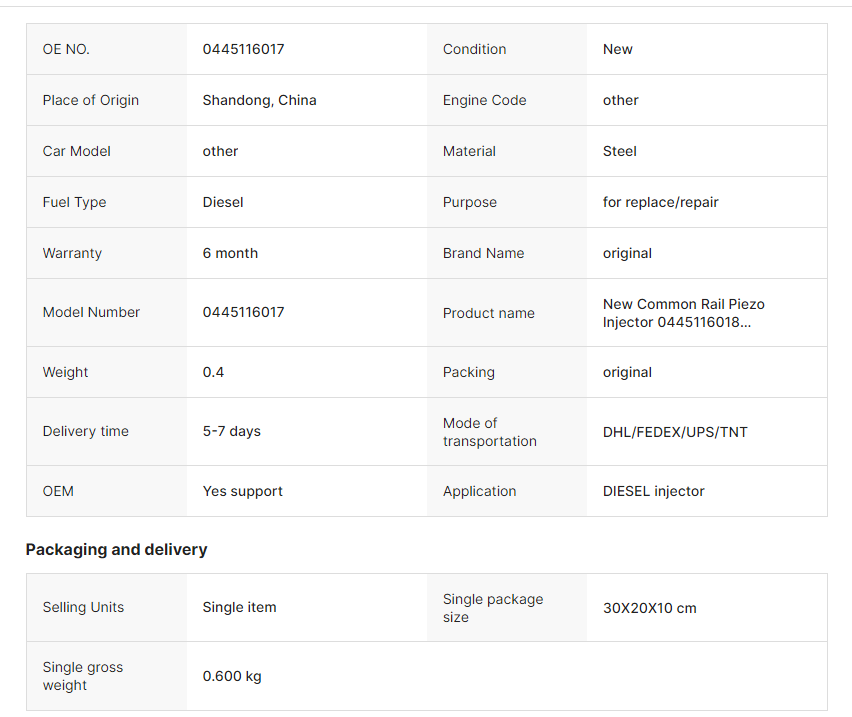Select the Weight value 0.4
This screenshot has width=852, height=717.
[x=213, y=373]
